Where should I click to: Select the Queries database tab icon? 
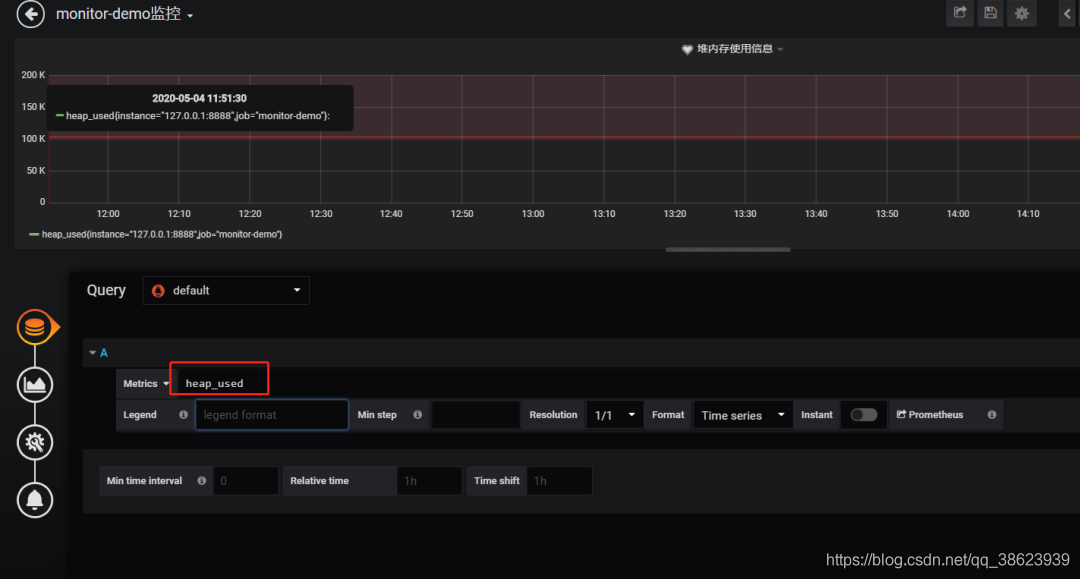coord(35,327)
